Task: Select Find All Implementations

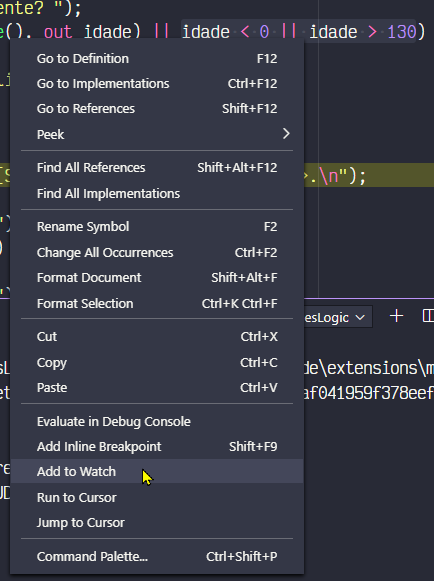Action: point(157,193)
